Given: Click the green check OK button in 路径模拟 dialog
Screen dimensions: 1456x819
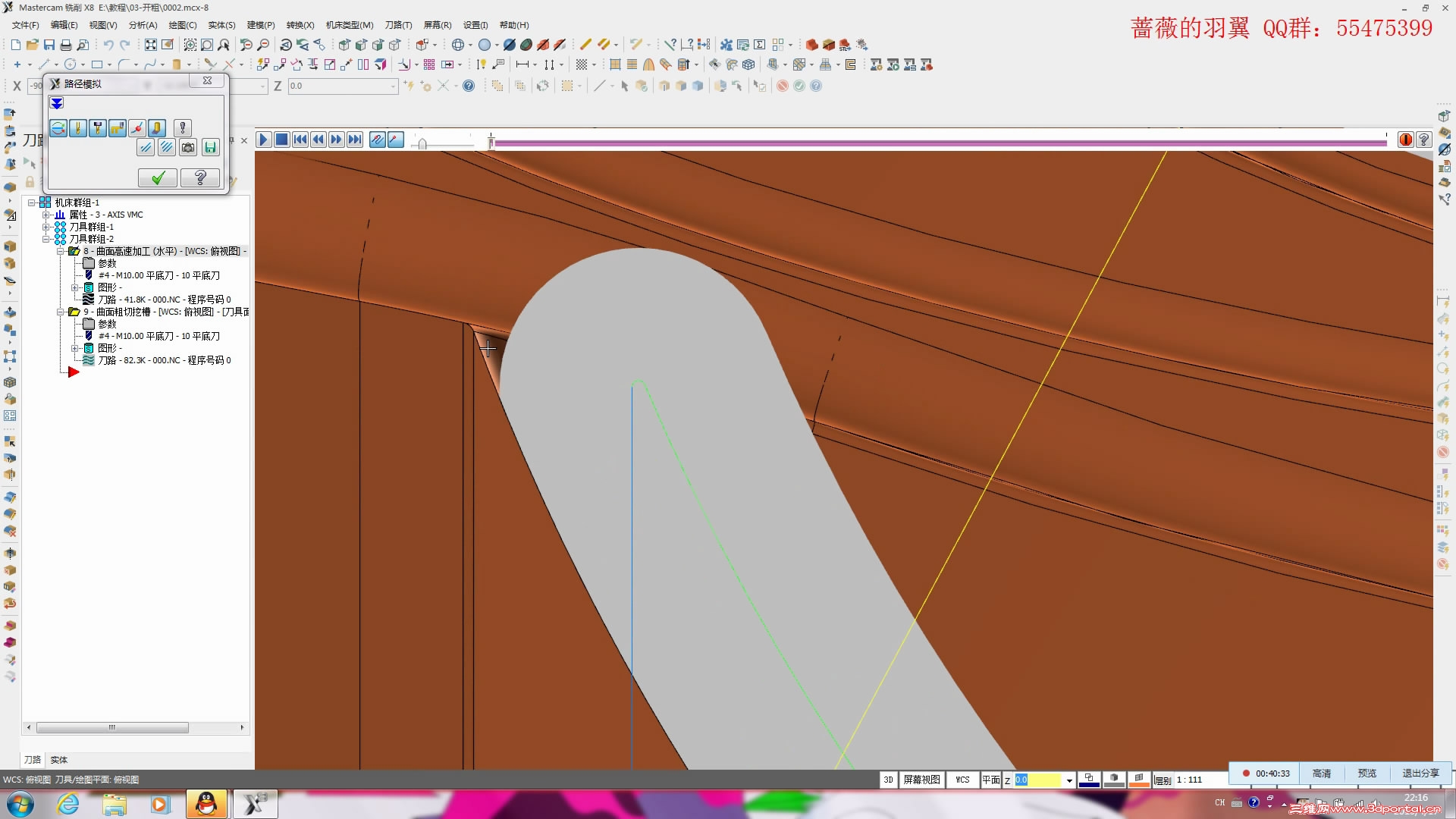Looking at the screenshot, I should click(158, 177).
